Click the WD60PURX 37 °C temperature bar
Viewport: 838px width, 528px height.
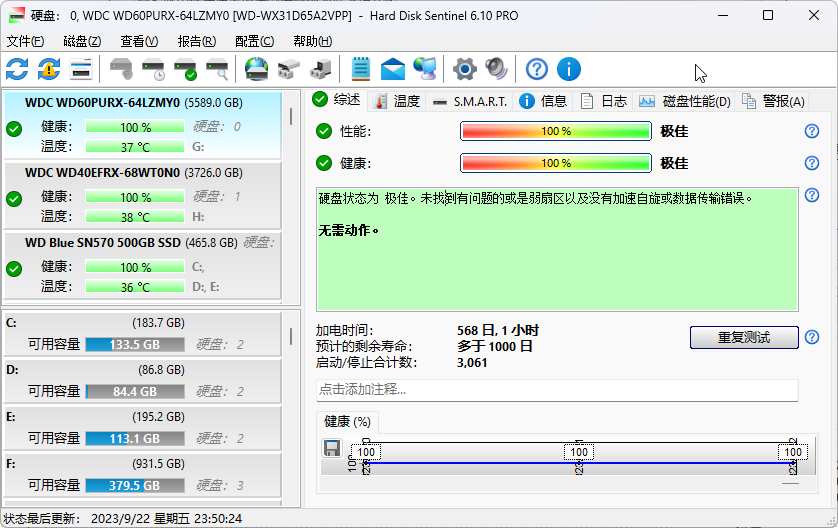(x=135, y=146)
